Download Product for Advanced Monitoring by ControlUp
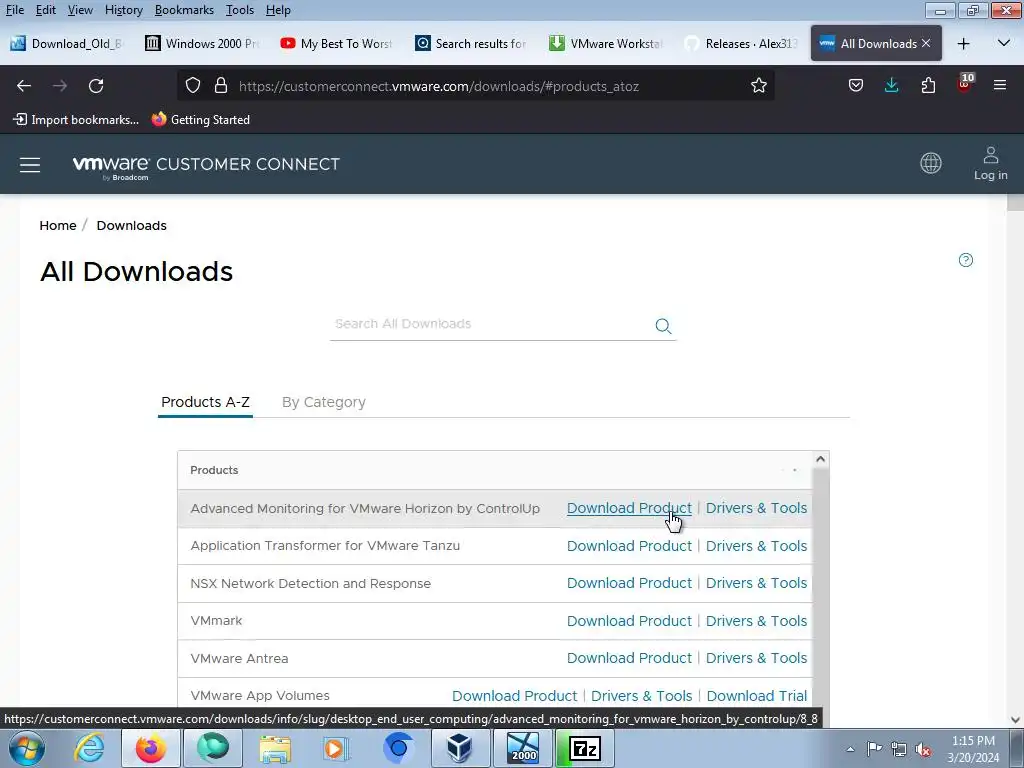 click(x=629, y=508)
